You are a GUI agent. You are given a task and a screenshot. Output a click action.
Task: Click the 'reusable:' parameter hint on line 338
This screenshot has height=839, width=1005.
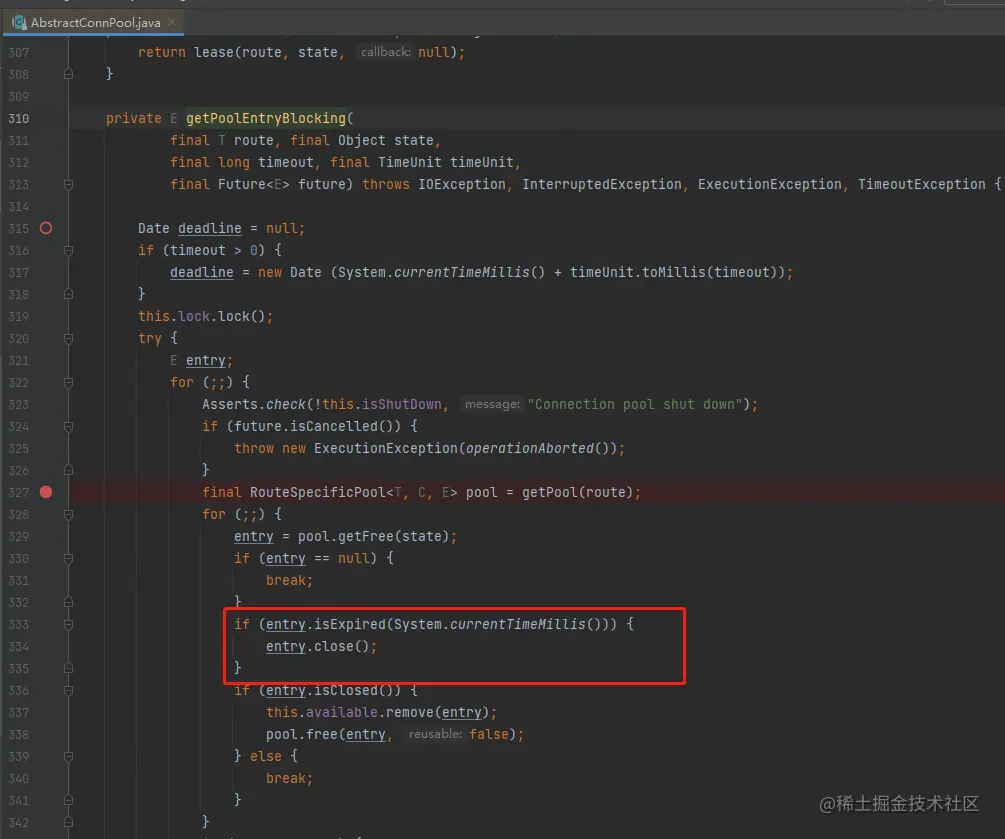click(435, 734)
